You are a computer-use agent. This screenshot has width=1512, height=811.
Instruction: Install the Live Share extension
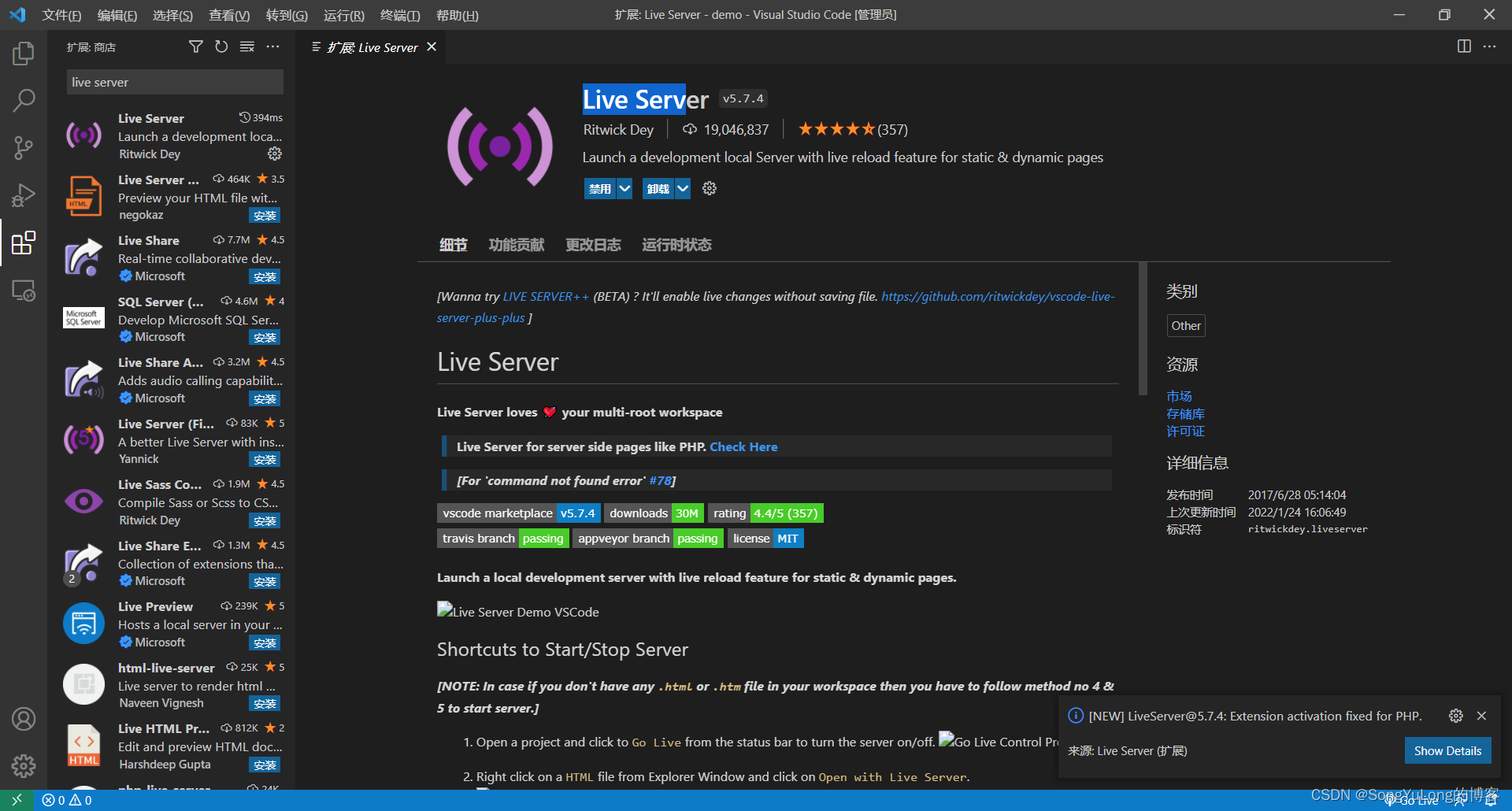[x=265, y=276]
